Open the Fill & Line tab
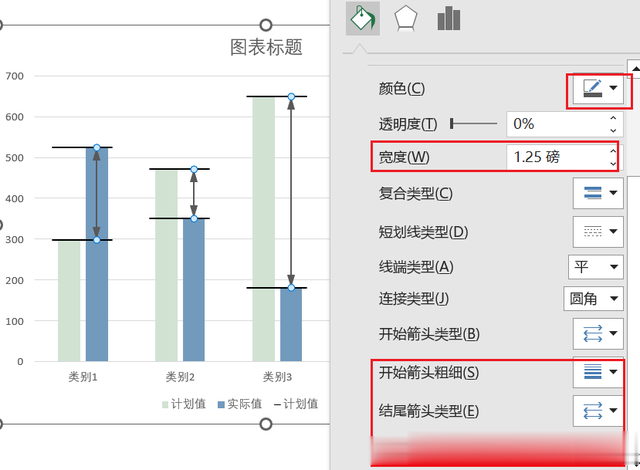The height and width of the screenshot is (470, 640). 362,18
